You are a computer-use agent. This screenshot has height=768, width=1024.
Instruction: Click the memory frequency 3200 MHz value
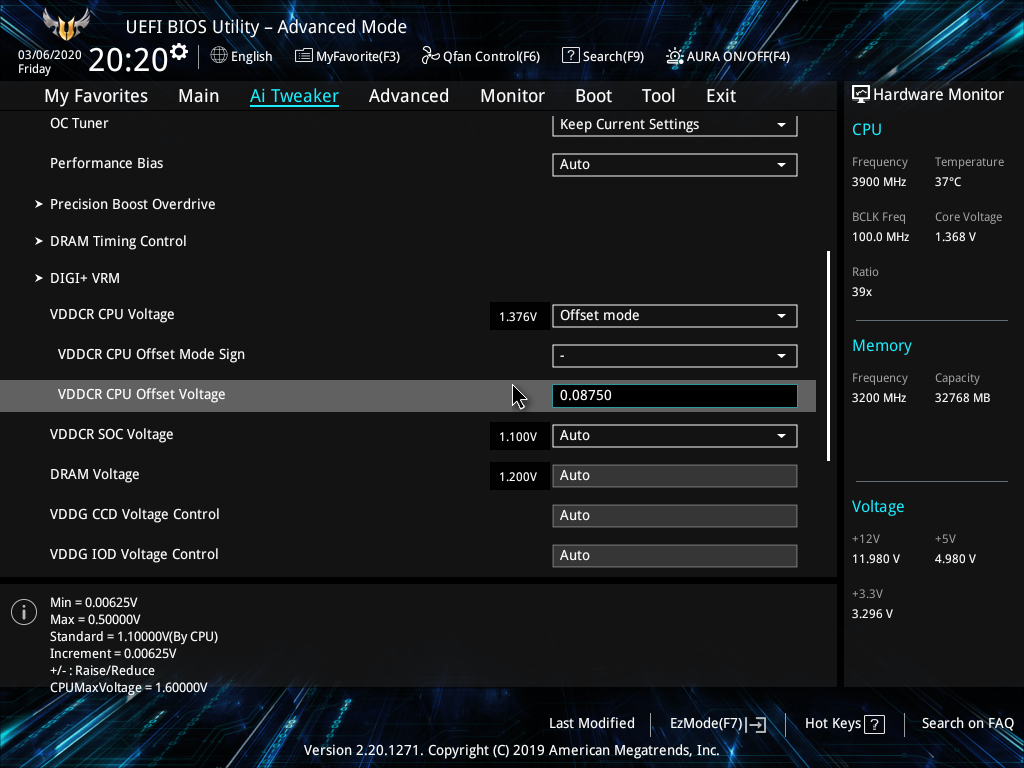(879, 397)
